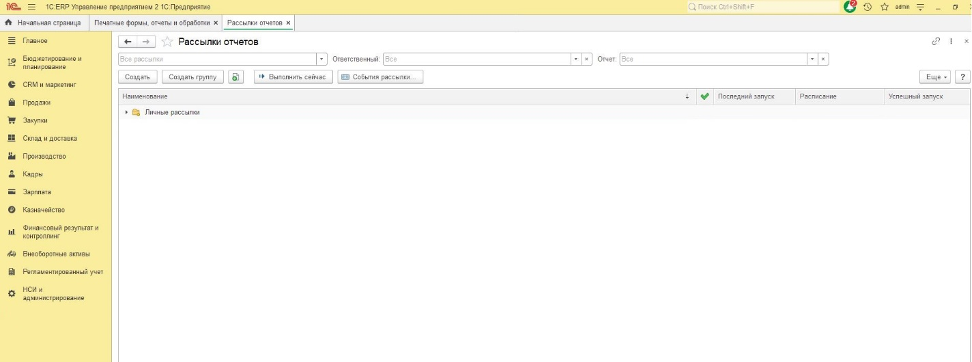Open the Ответственный dropdown arrow

[577, 59]
